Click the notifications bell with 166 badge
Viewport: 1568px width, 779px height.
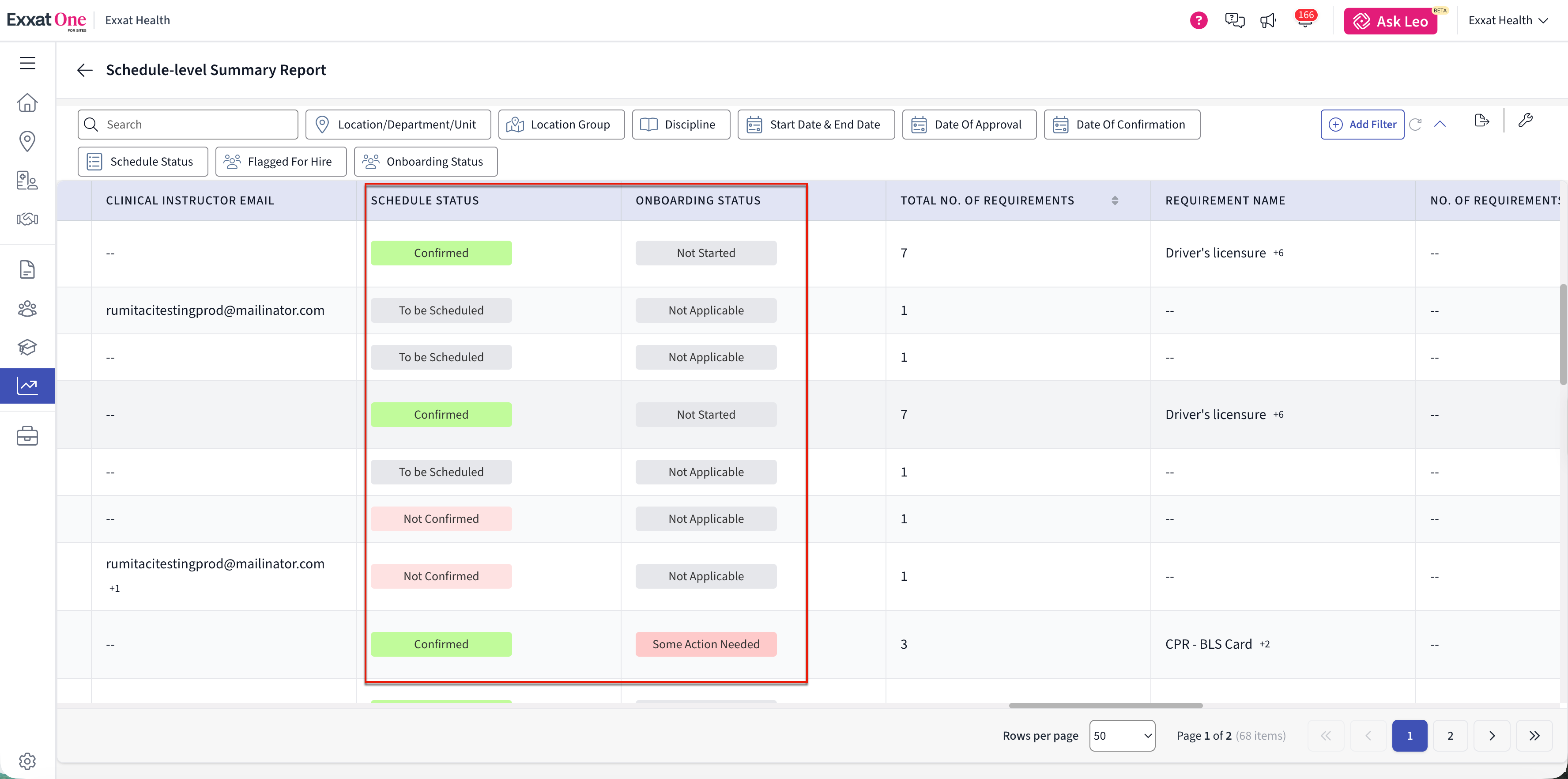pyautogui.click(x=1304, y=20)
